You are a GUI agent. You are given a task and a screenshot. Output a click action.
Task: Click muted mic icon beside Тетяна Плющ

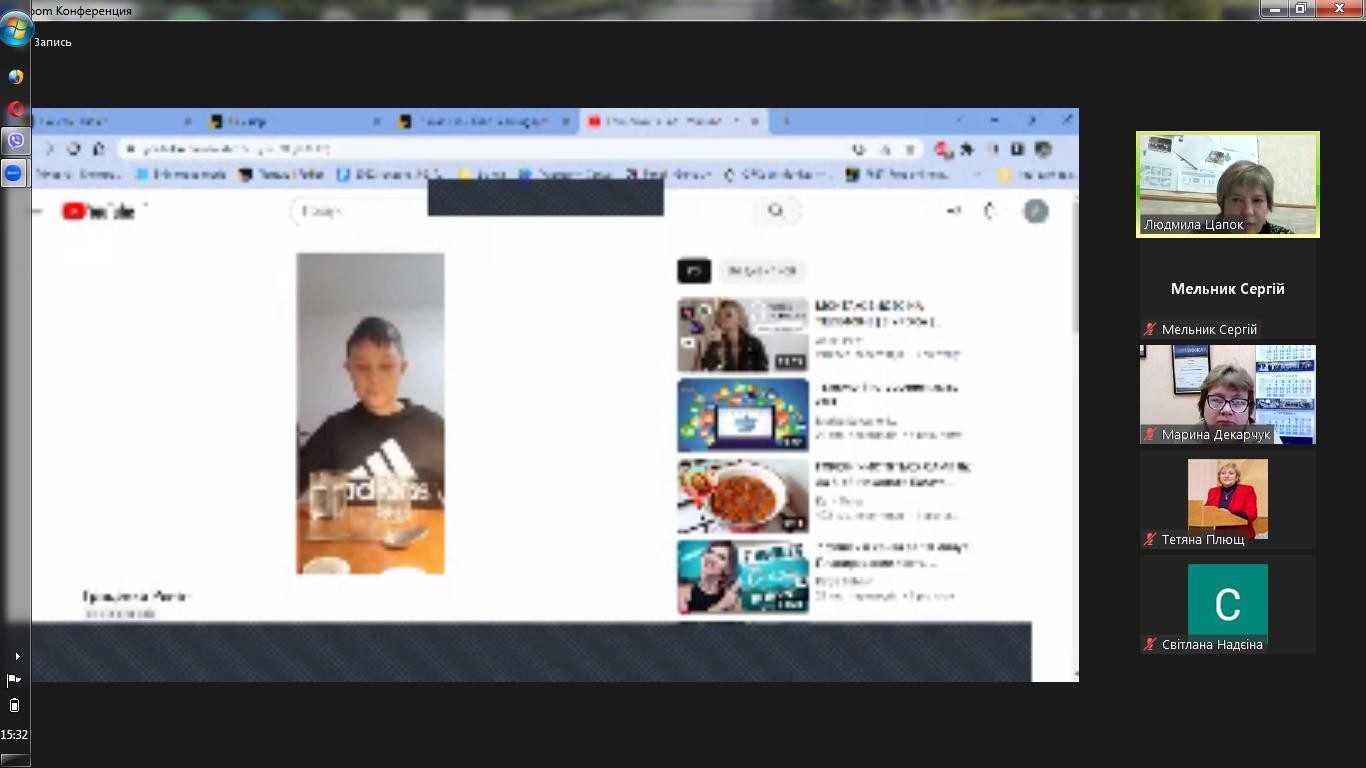[1151, 540]
